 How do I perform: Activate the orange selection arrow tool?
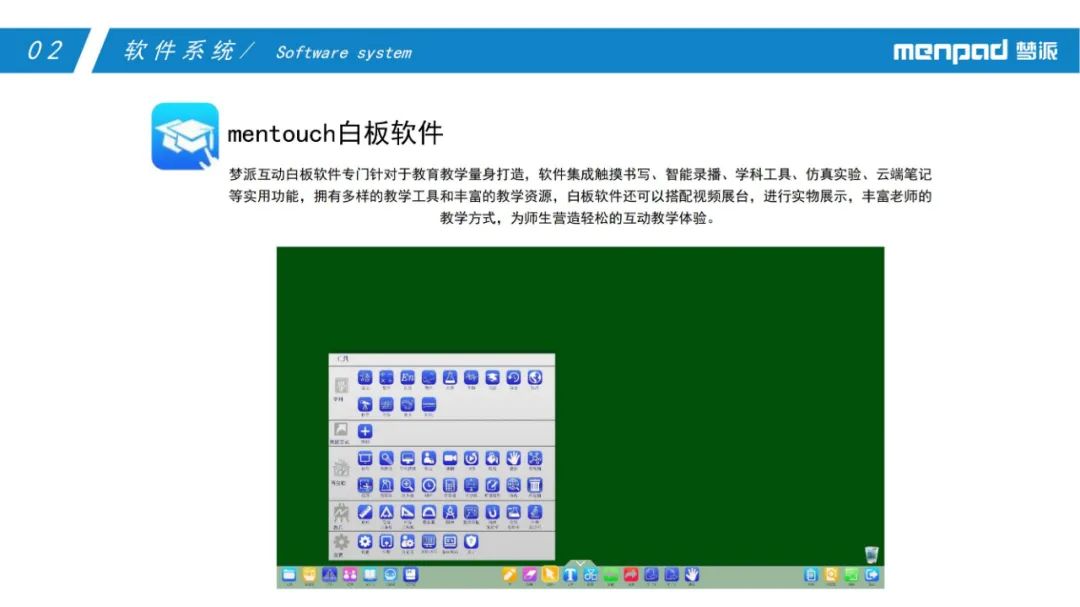point(550,575)
